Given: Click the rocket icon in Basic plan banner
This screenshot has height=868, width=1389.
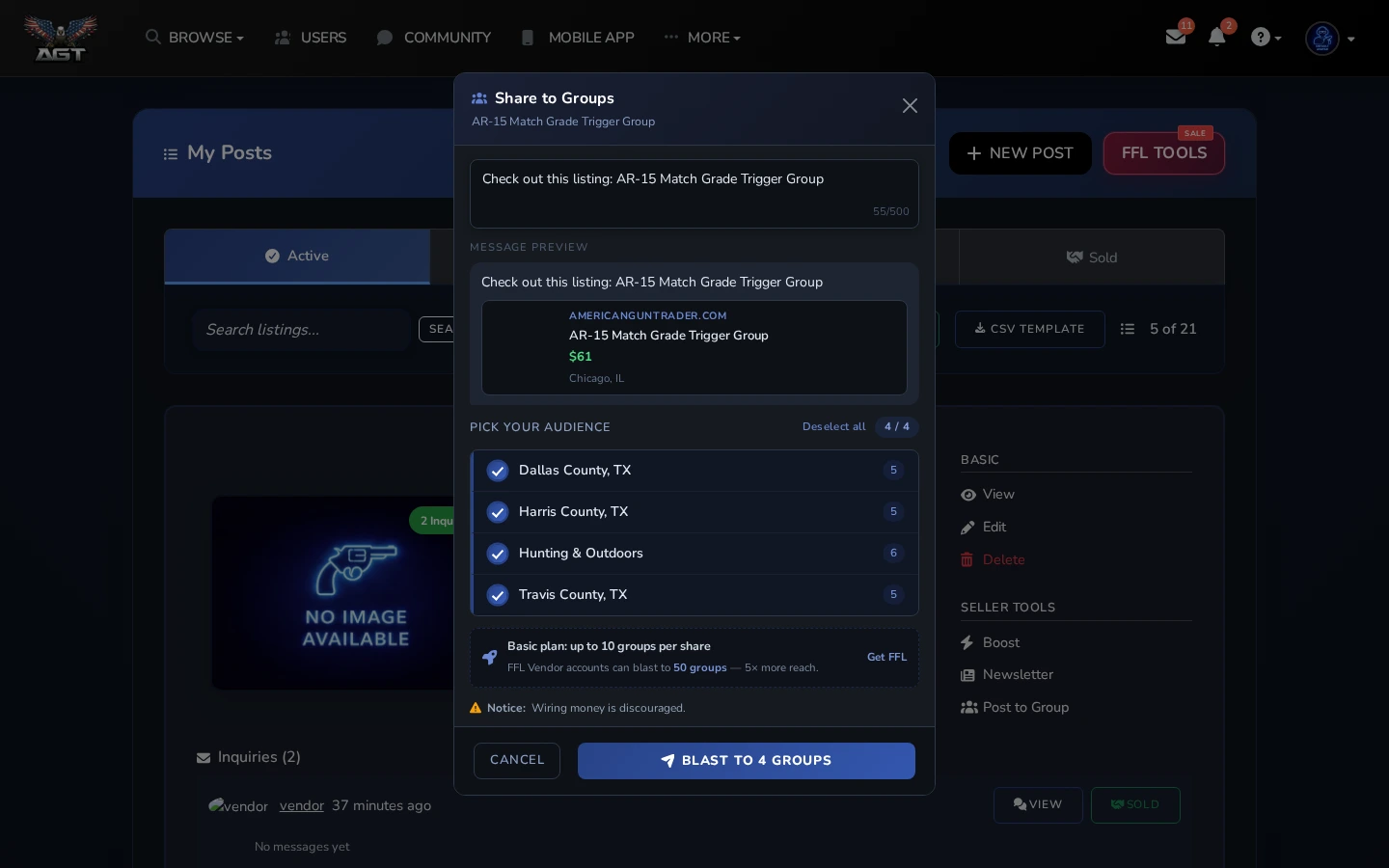Looking at the screenshot, I should click(x=490, y=657).
